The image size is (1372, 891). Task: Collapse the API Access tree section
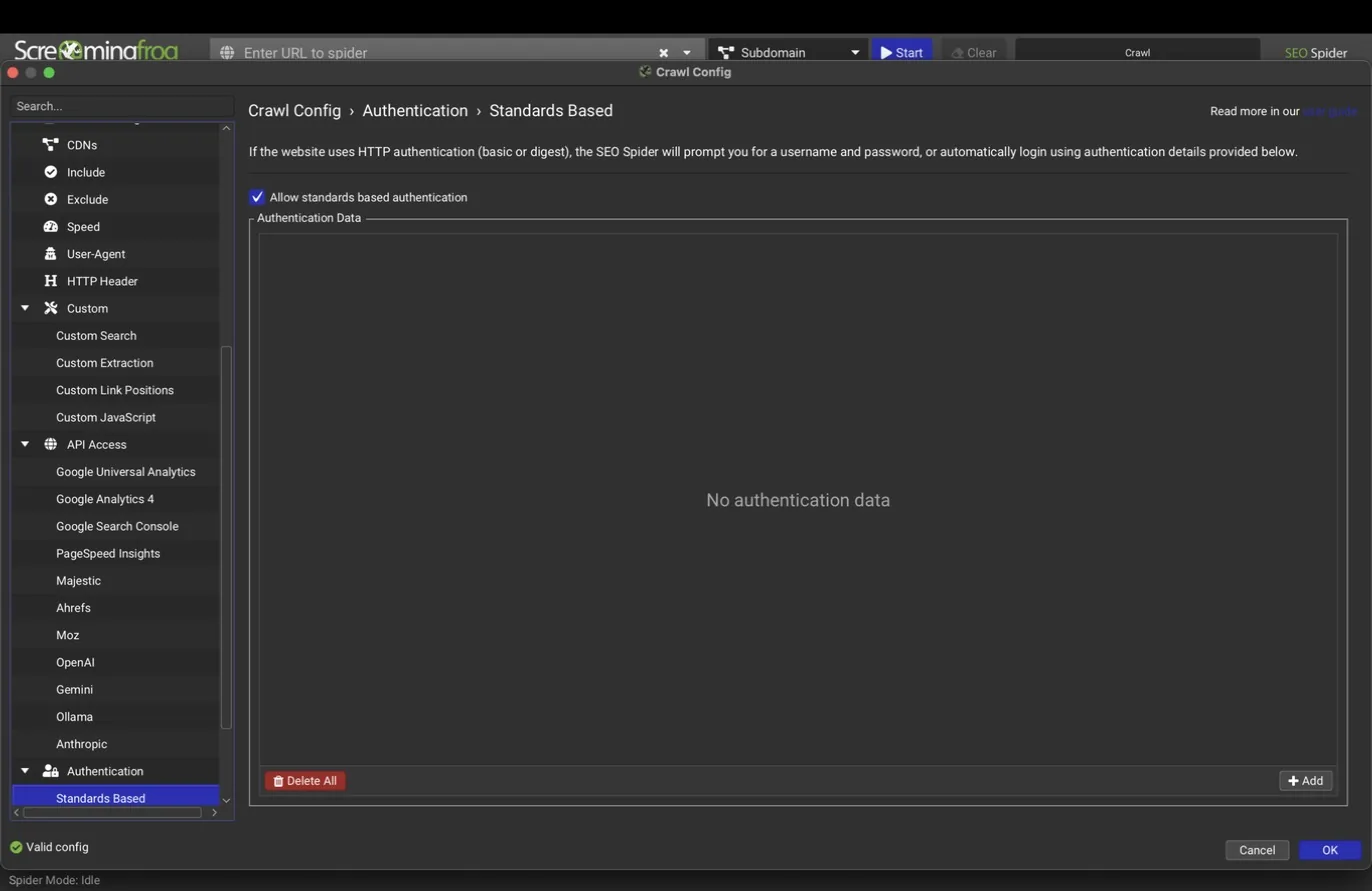pos(25,444)
